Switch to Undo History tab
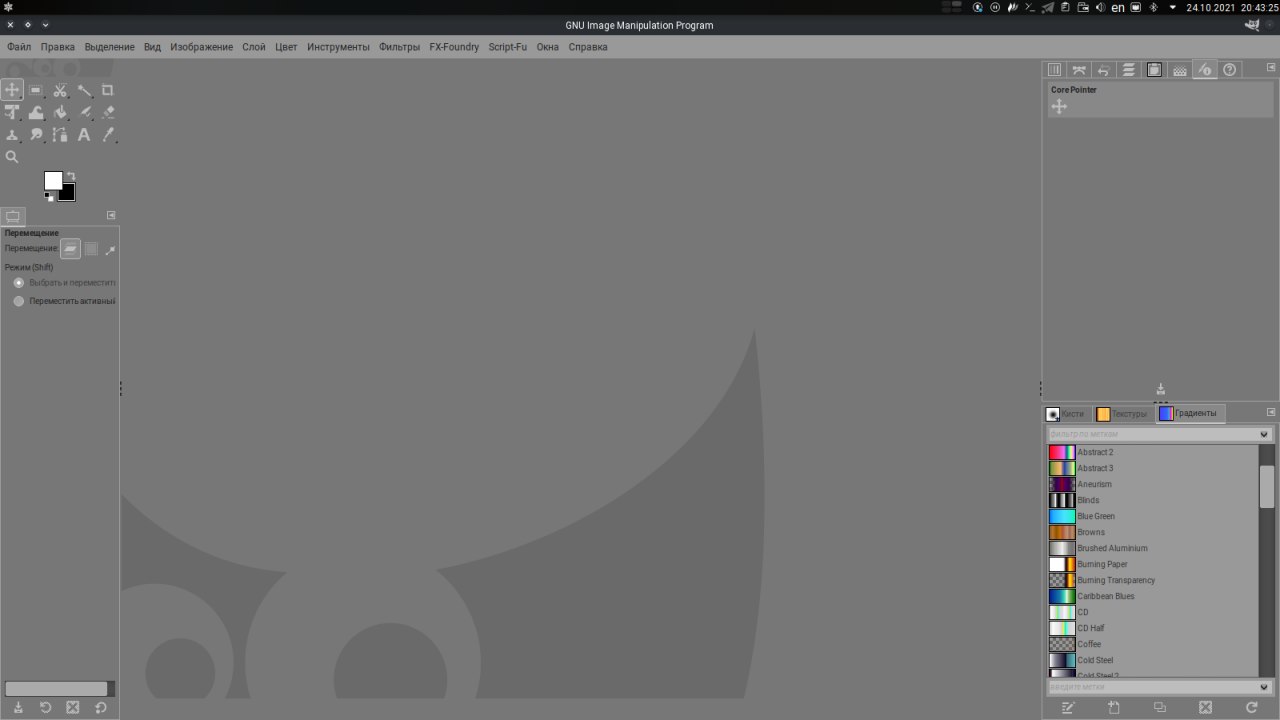The width and height of the screenshot is (1280, 720). pyautogui.click(x=1104, y=70)
